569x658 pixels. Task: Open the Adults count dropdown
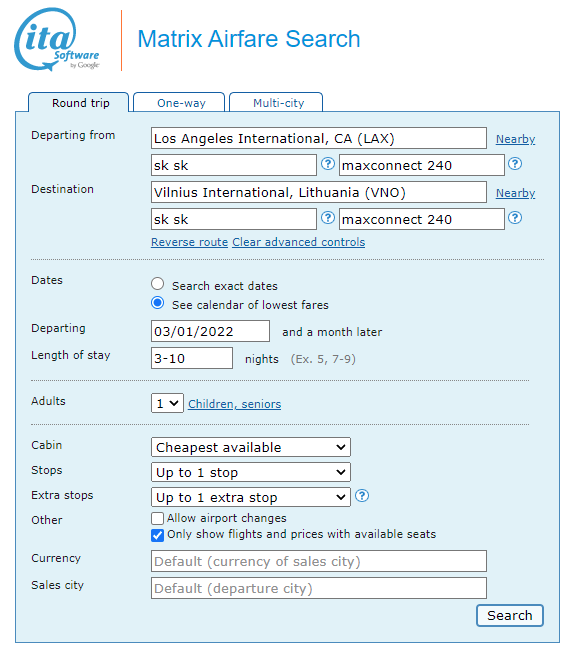(x=167, y=403)
